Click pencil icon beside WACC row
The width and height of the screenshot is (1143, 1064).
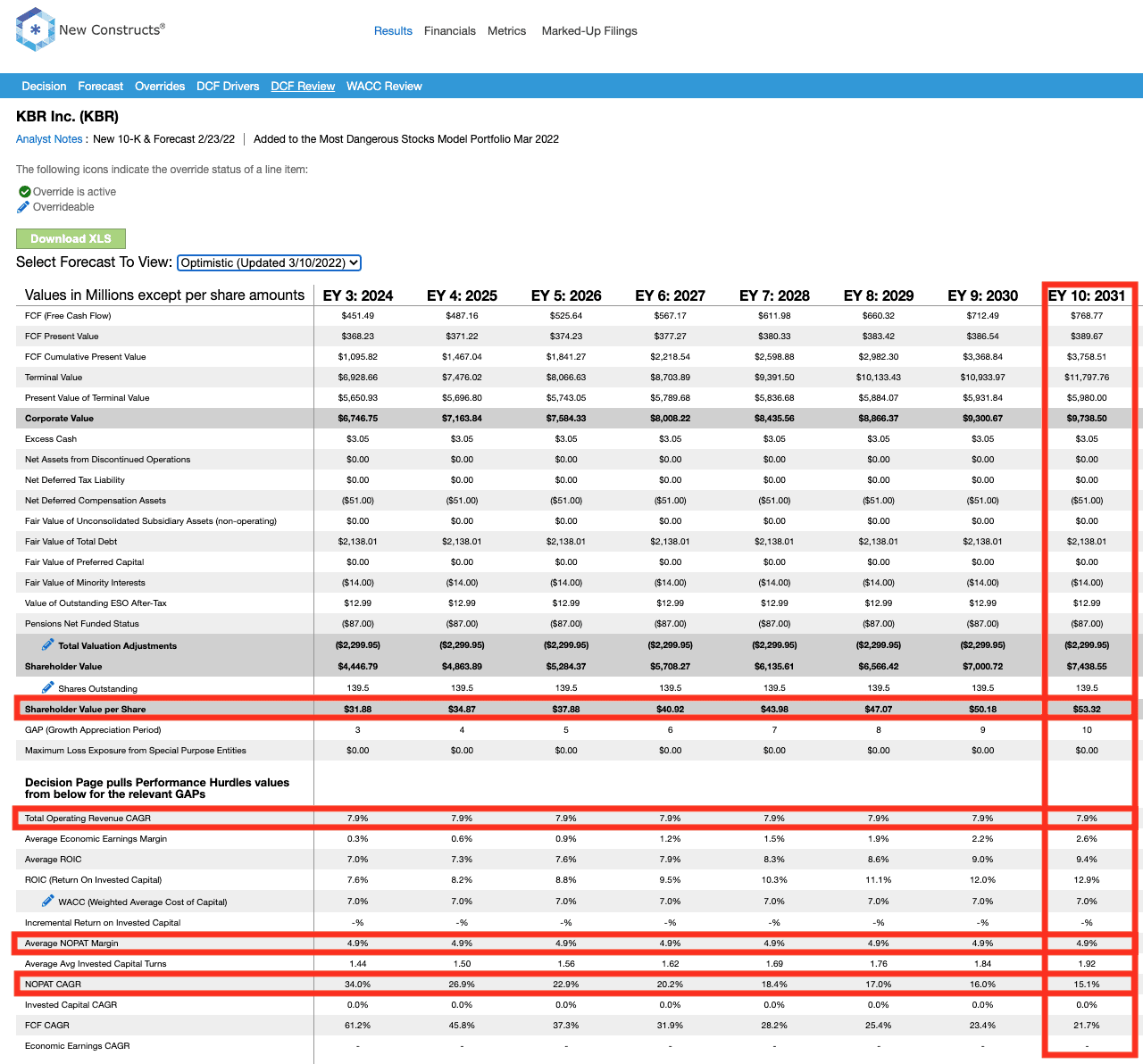pos(48,901)
